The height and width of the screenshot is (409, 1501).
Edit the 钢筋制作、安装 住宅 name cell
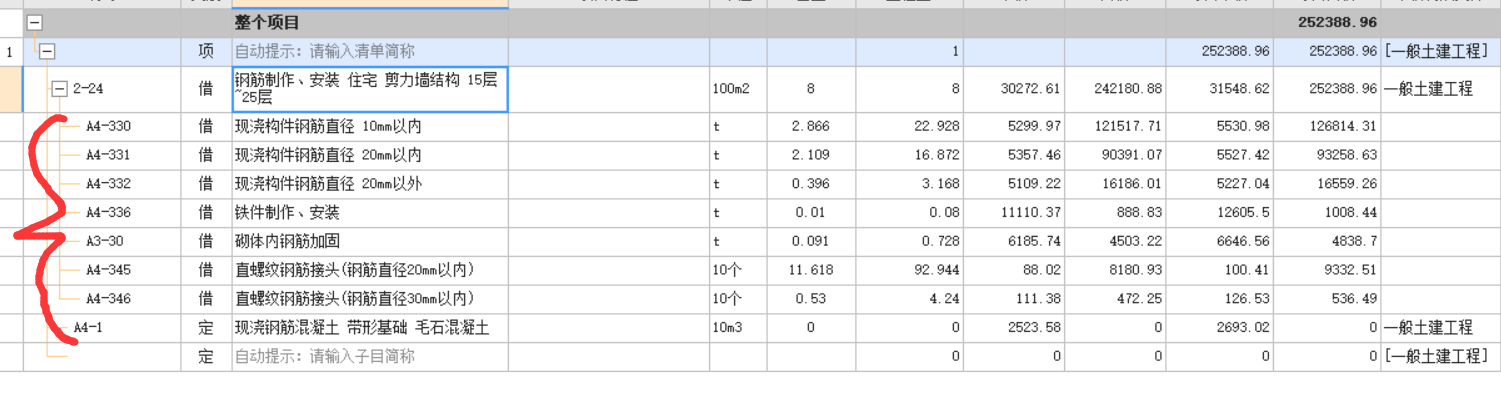pyautogui.click(x=370, y=89)
